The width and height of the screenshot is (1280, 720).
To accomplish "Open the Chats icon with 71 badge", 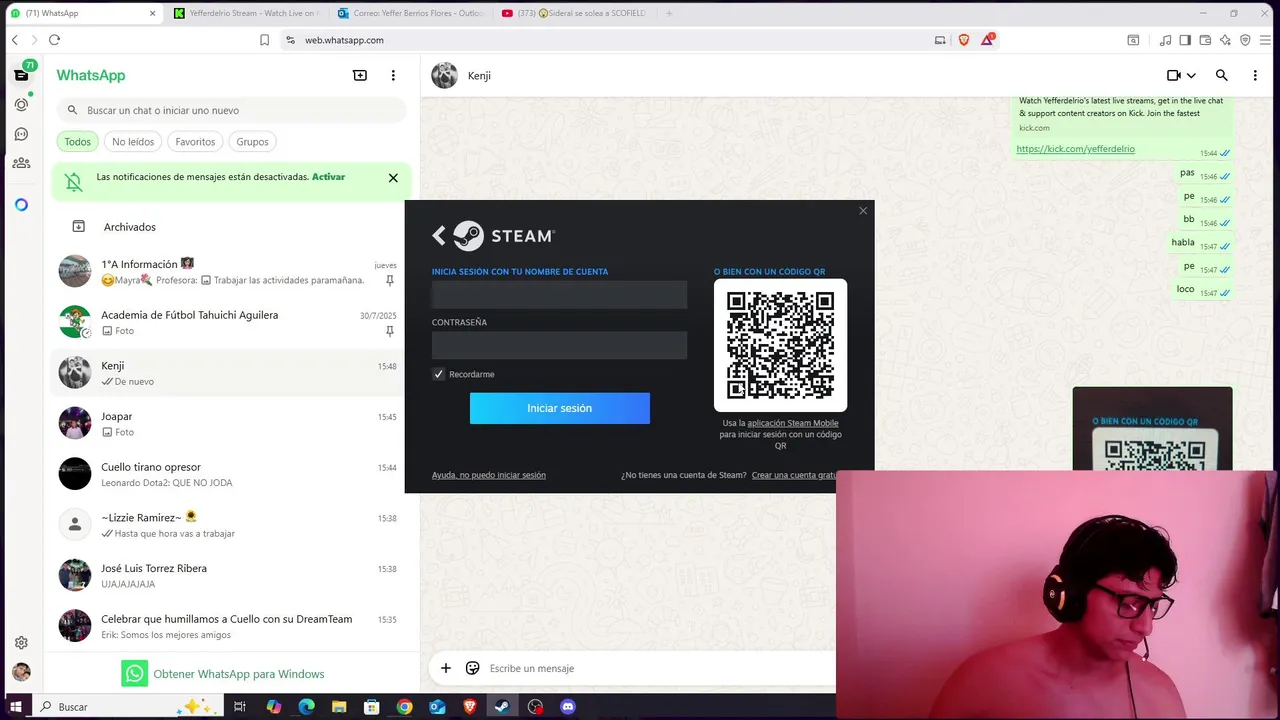I will coord(21,75).
